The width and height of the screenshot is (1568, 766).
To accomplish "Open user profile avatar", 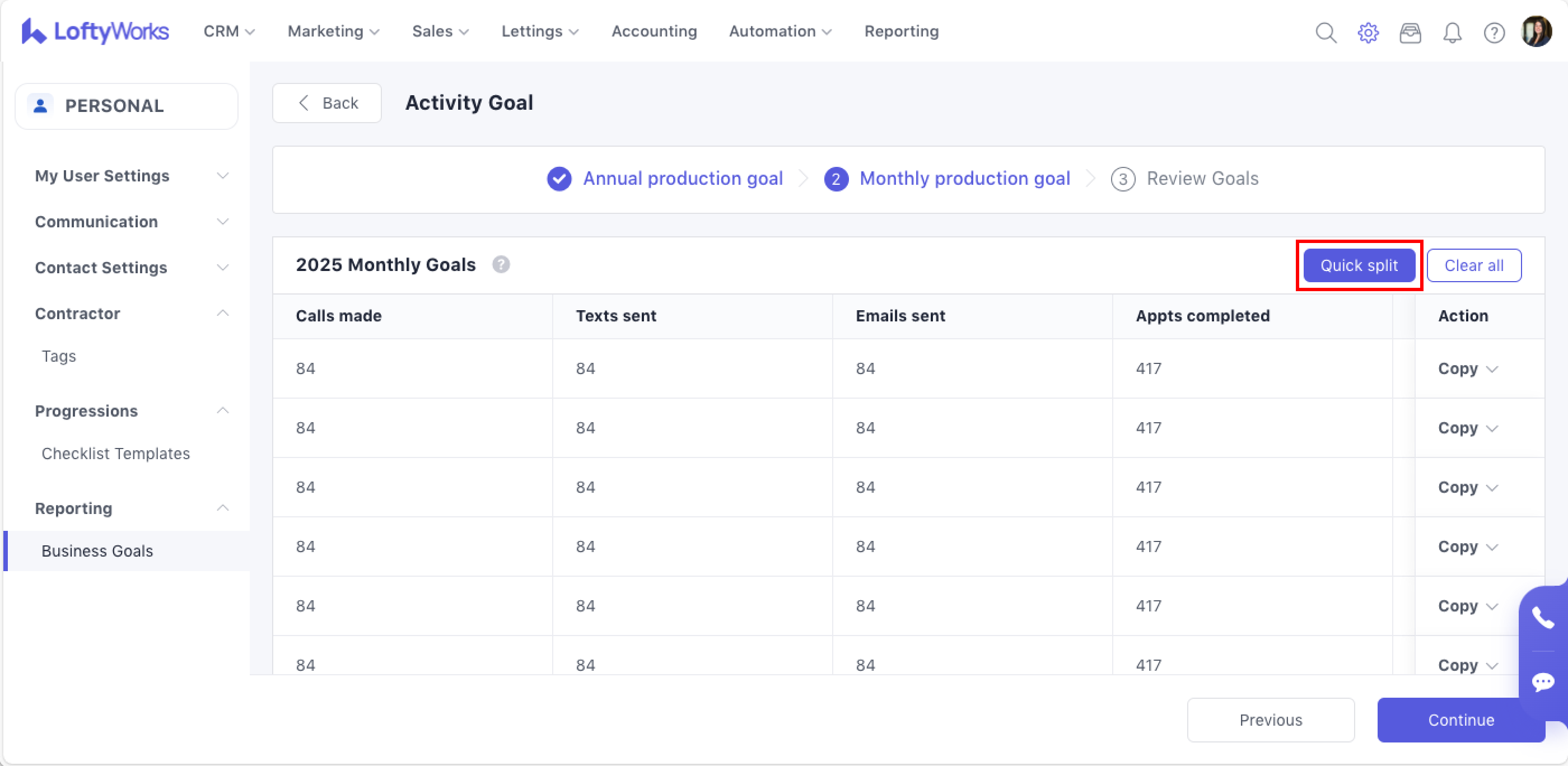I will coord(1536,31).
